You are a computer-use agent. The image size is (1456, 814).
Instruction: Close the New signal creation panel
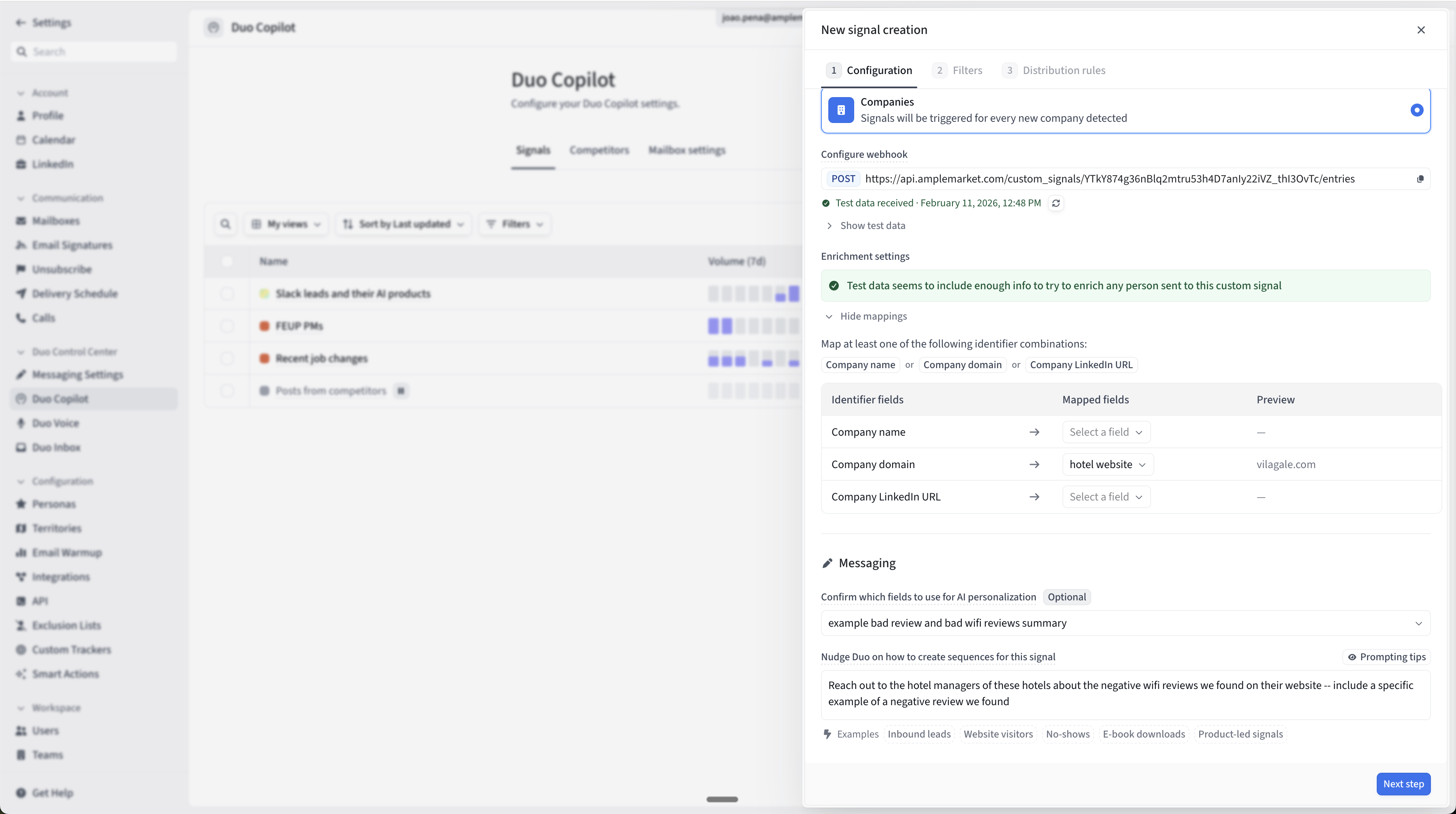click(x=1420, y=30)
